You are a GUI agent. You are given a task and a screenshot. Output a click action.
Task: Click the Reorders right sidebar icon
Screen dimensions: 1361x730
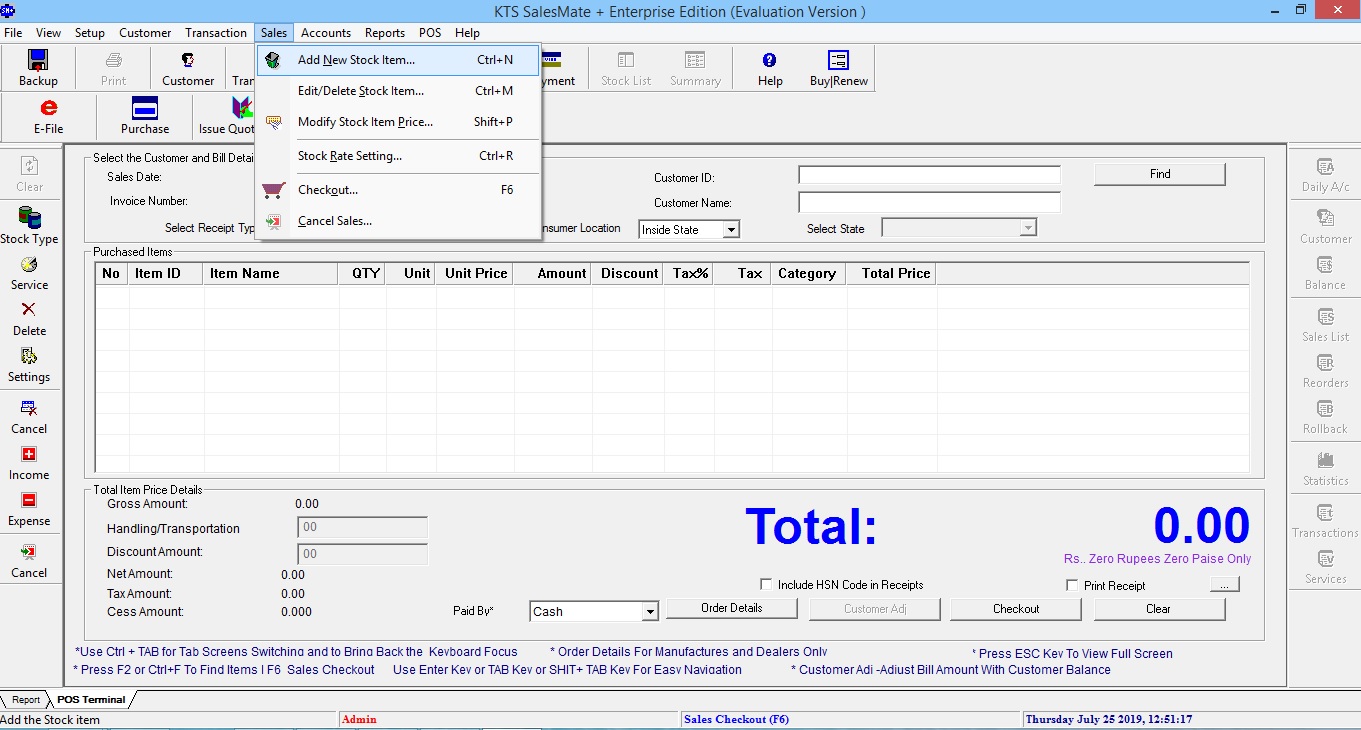[1326, 363]
